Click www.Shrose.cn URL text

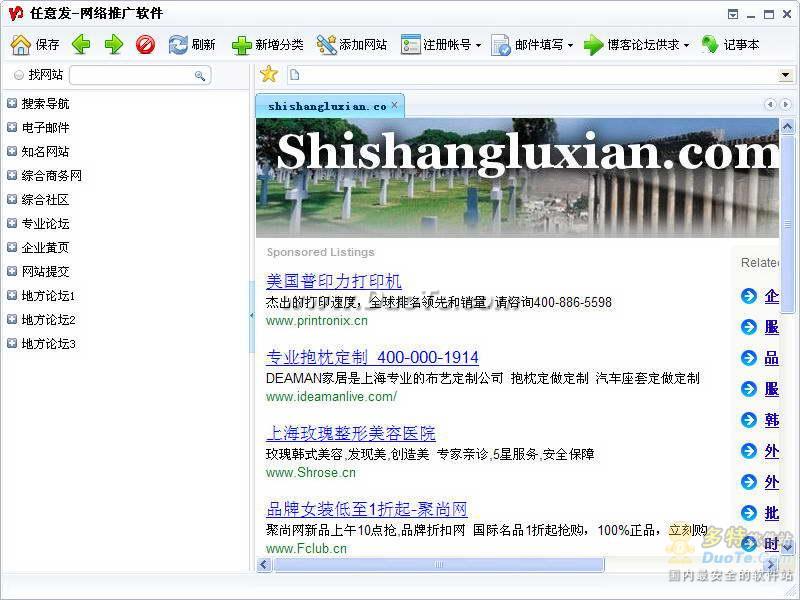[311, 472]
